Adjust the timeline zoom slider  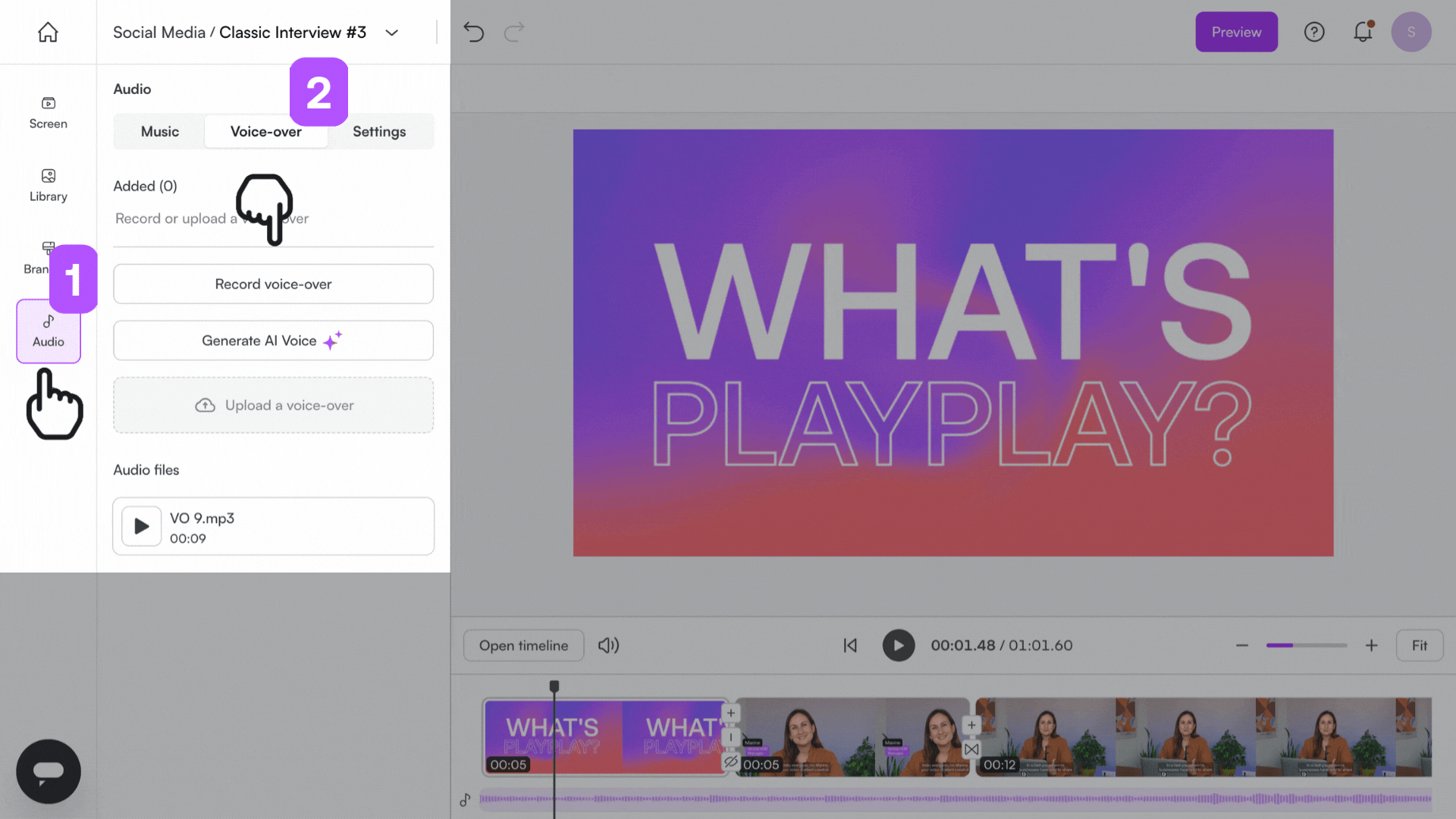pos(1306,645)
